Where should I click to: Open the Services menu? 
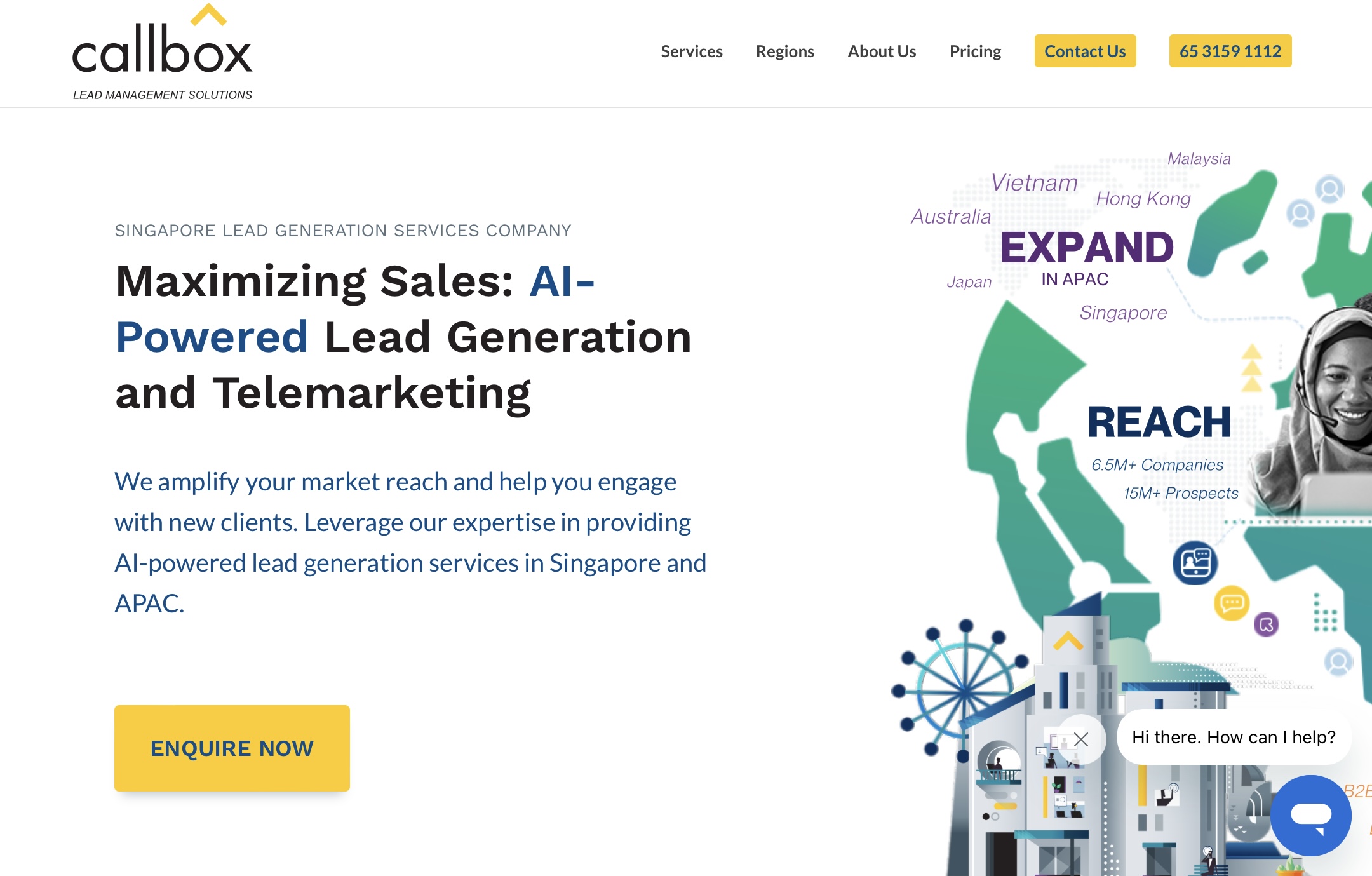pyautogui.click(x=692, y=51)
